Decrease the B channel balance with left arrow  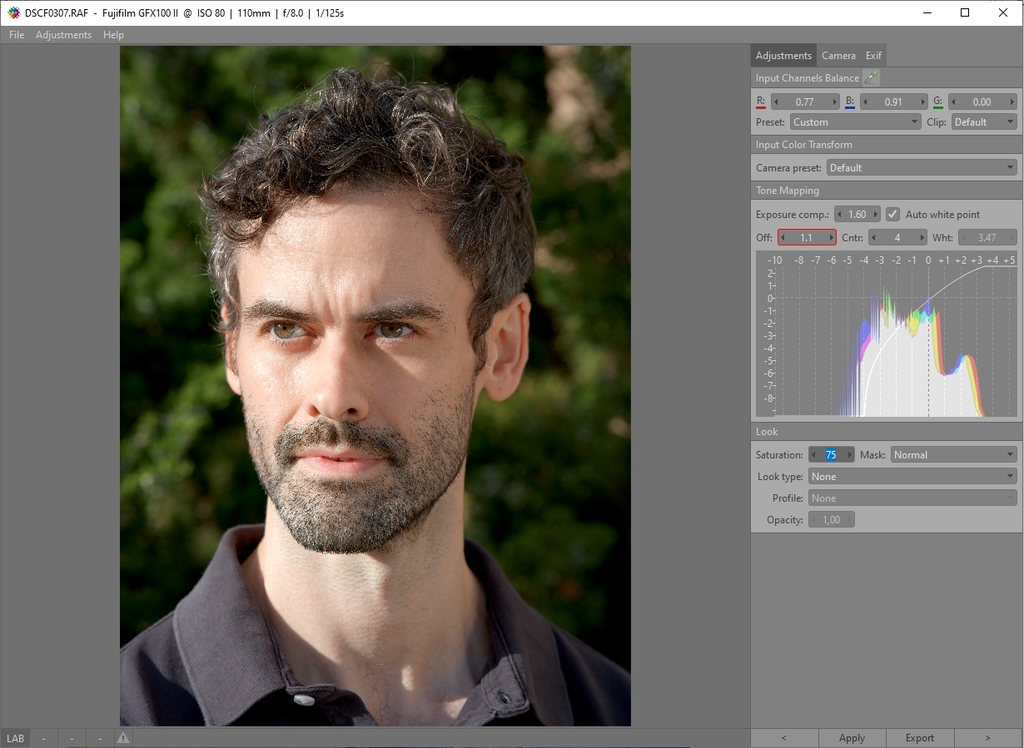click(x=864, y=102)
